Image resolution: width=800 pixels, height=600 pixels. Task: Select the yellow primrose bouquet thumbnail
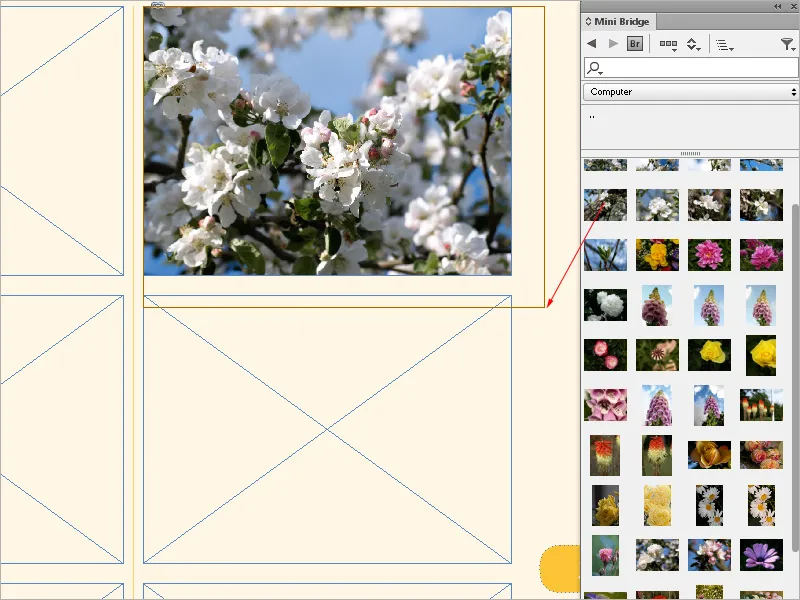tap(657, 255)
